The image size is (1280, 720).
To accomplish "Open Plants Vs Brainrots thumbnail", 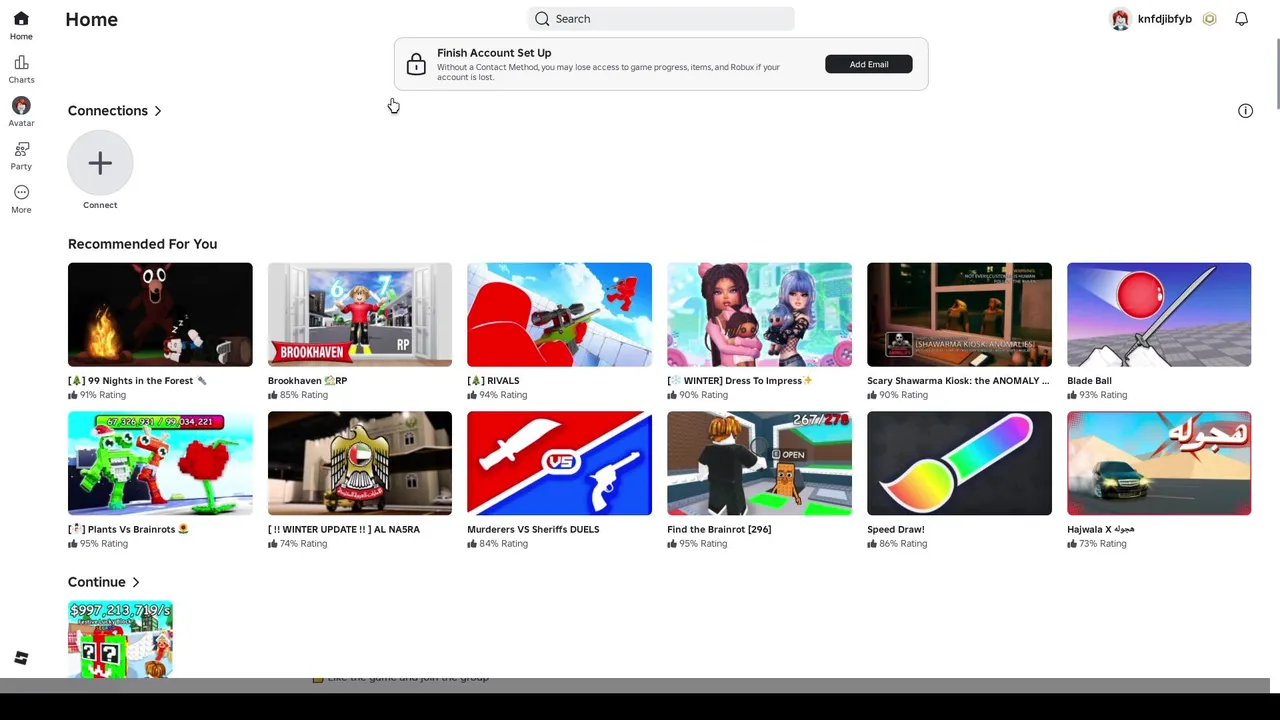I will [x=160, y=464].
